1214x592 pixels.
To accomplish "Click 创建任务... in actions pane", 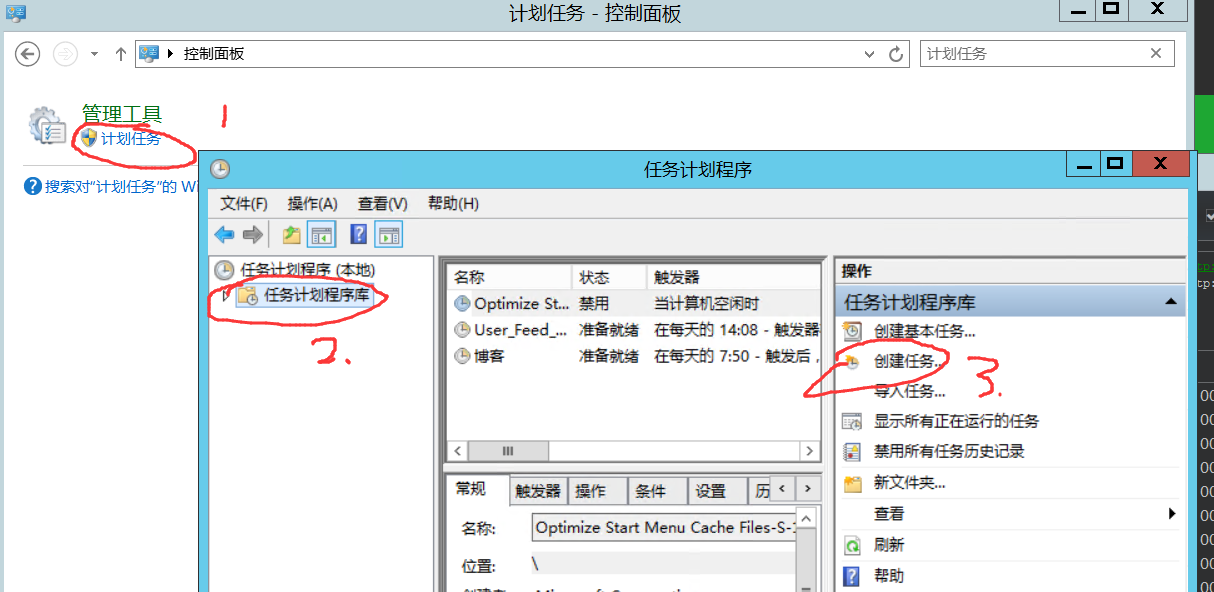I will click(x=907, y=361).
